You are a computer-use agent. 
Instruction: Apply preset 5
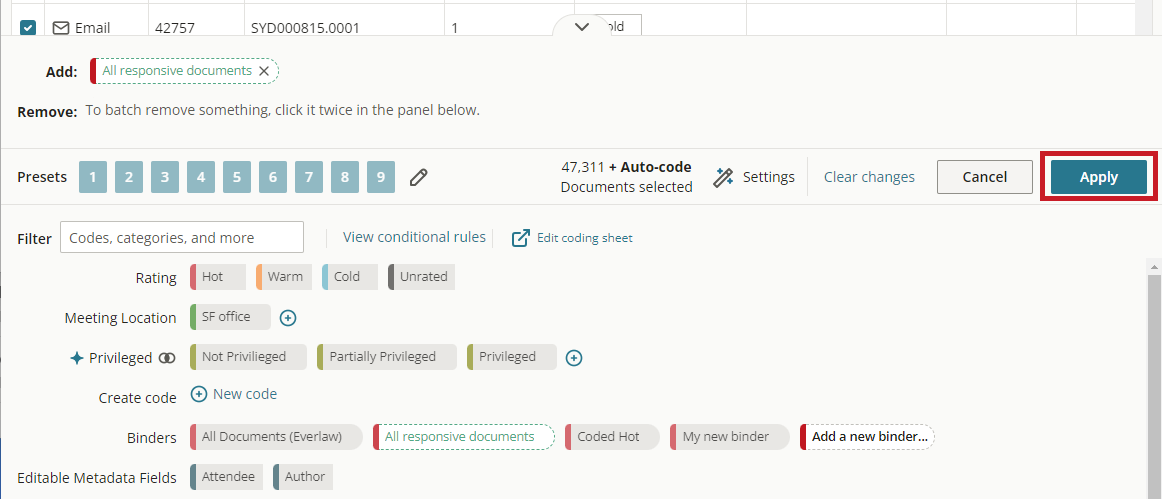click(x=236, y=177)
